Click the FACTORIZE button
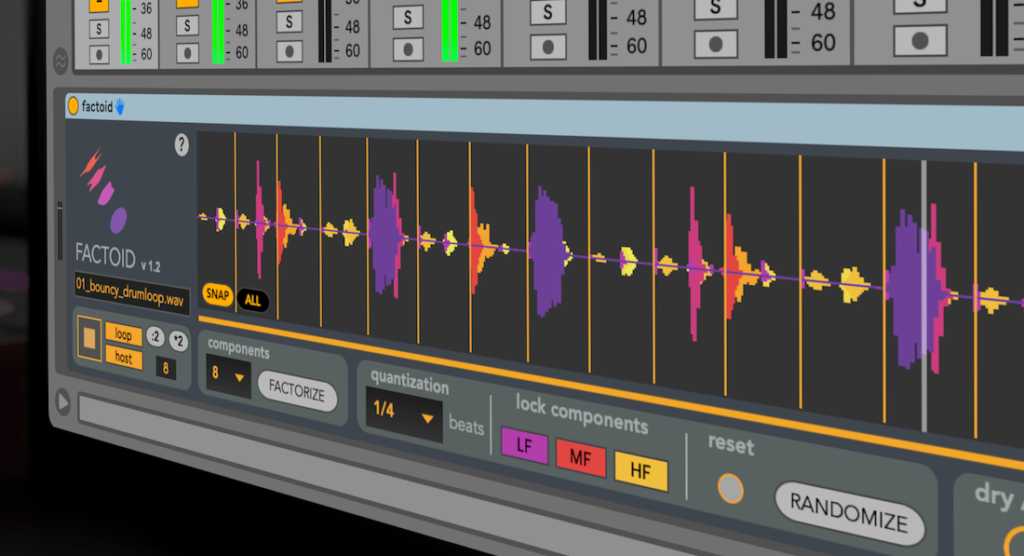 point(297,391)
